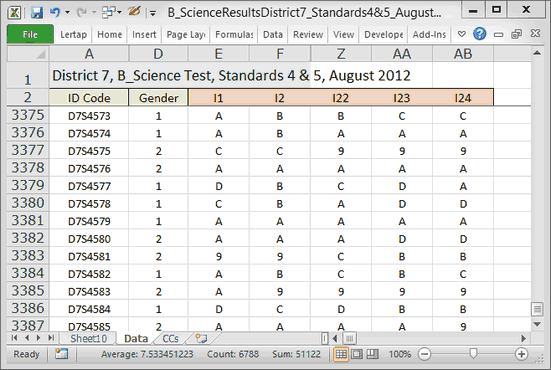
Task: Click the blue Help question mark icon
Action: pos(480,34)
